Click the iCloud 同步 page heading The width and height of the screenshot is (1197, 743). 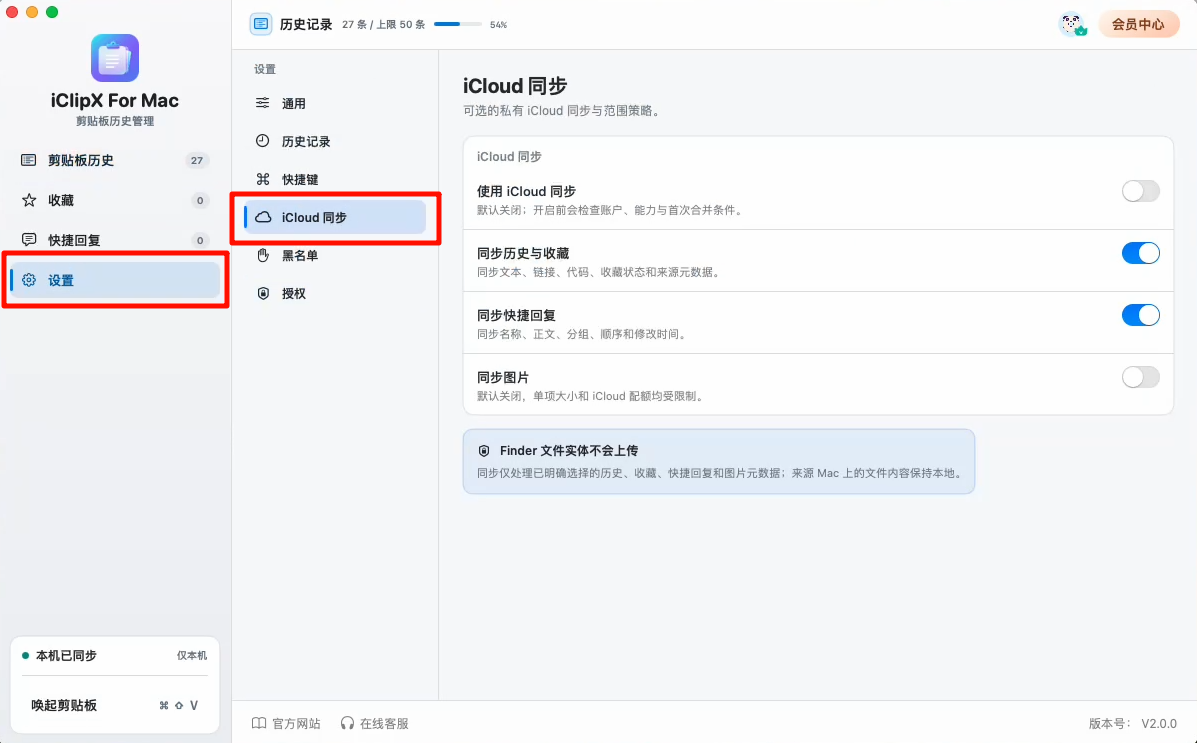pyautogui.click(x=515, y=86)
